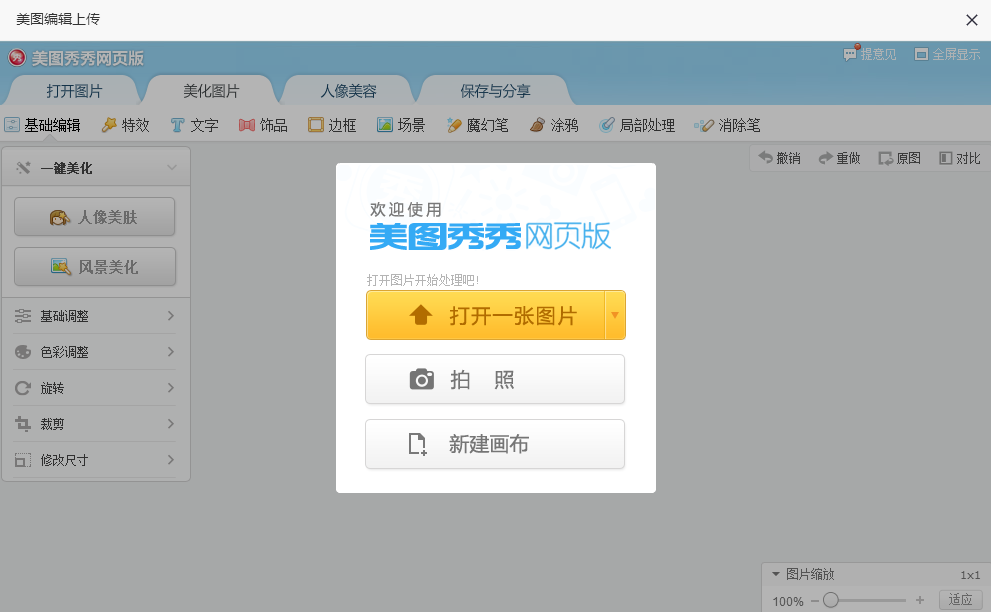The image size is (991, 612).
Task: Click the 撤销 undo button
Action: tap(779, 158)
